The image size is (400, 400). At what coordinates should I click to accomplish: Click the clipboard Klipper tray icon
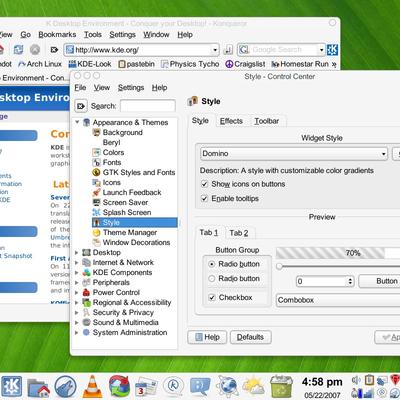369,380
